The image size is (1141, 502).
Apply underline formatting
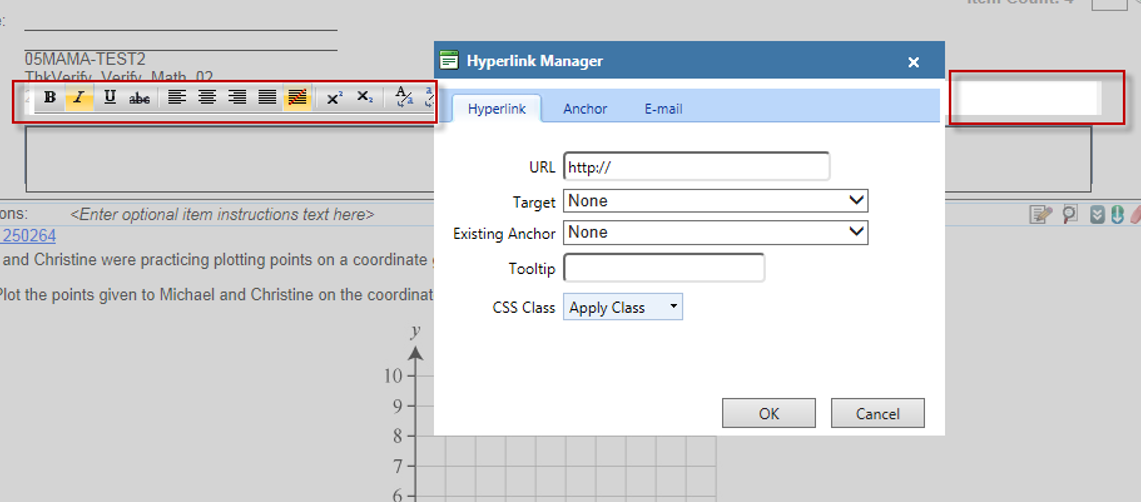pyautogui.click(x=109, y=97)
